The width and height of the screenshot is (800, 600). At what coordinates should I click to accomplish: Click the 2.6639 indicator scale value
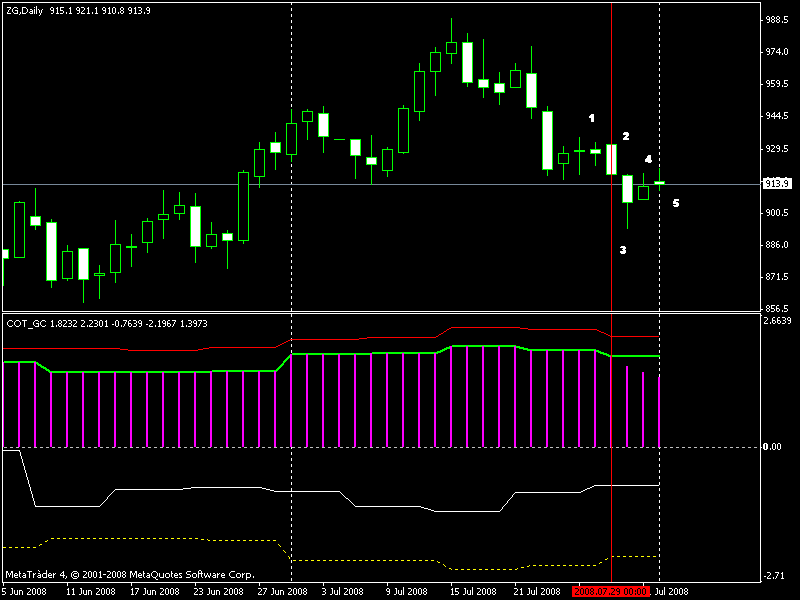point(777,320)
